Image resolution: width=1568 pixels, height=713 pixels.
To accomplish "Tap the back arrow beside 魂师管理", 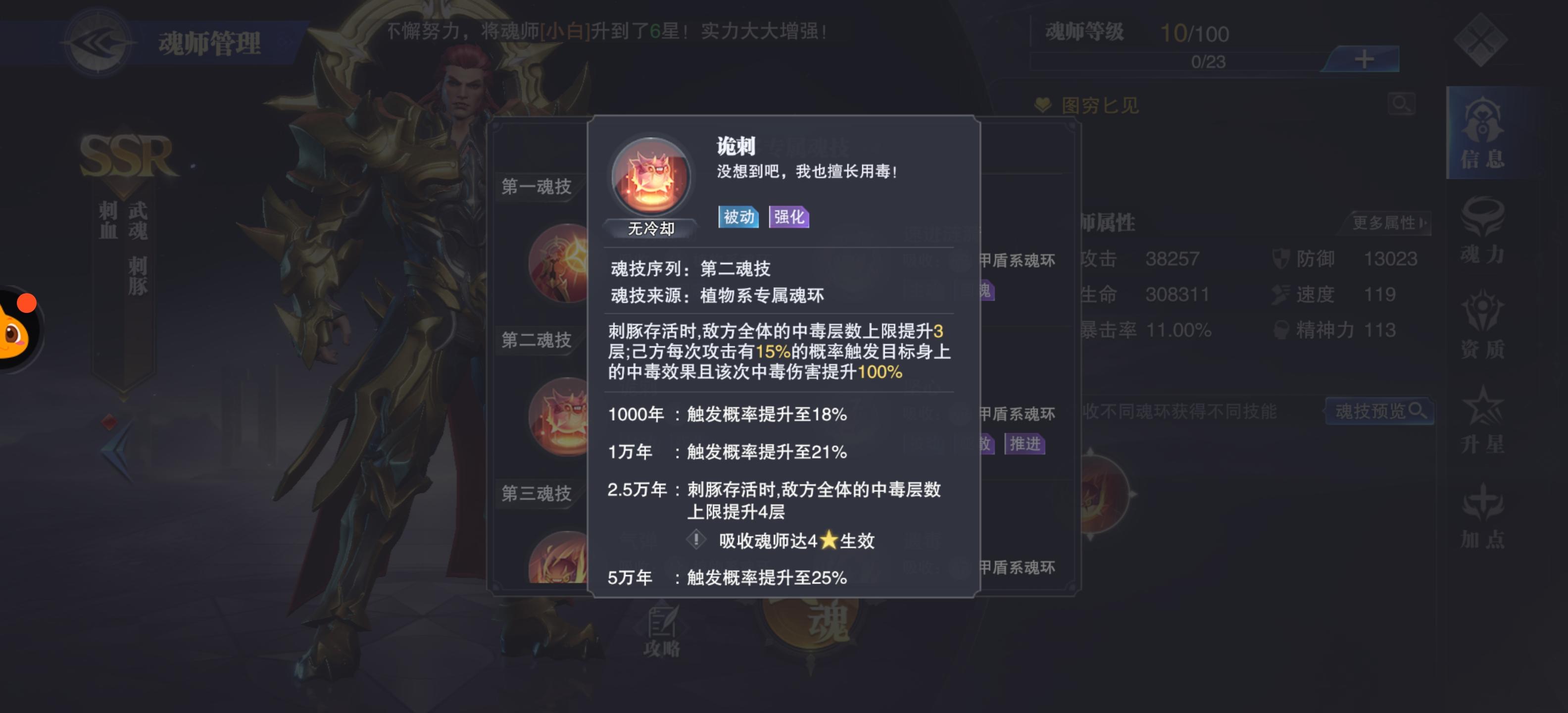I will [x=98, y=42].
